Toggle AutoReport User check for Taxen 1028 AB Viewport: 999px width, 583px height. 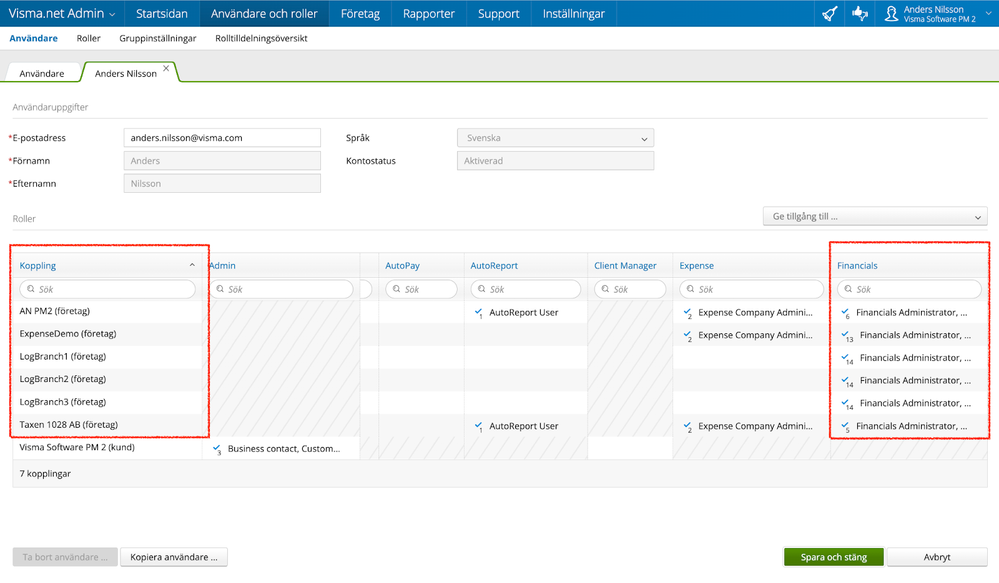(x=478, y=426)
